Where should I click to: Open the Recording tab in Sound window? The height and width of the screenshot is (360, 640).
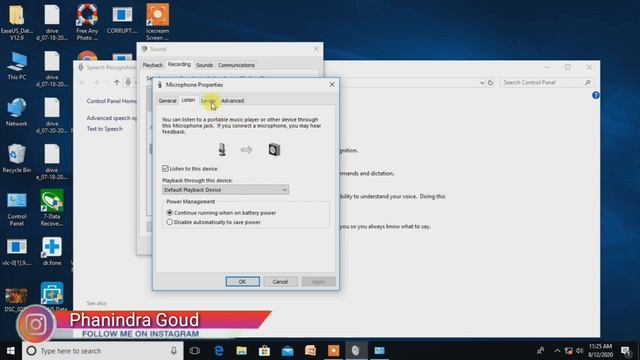pyautogui.click(x=179, y=64)
